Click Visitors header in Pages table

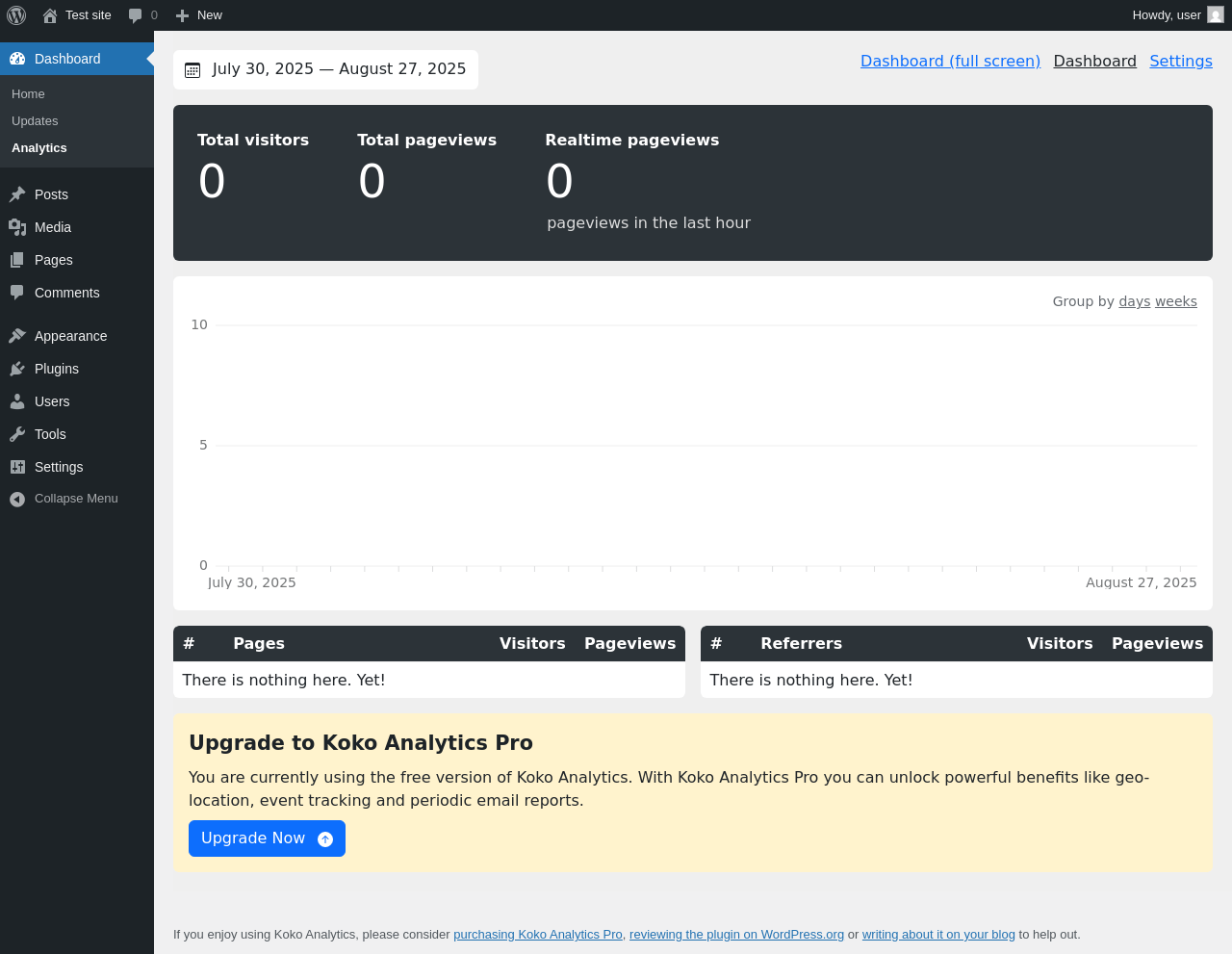tap(532, 643)
